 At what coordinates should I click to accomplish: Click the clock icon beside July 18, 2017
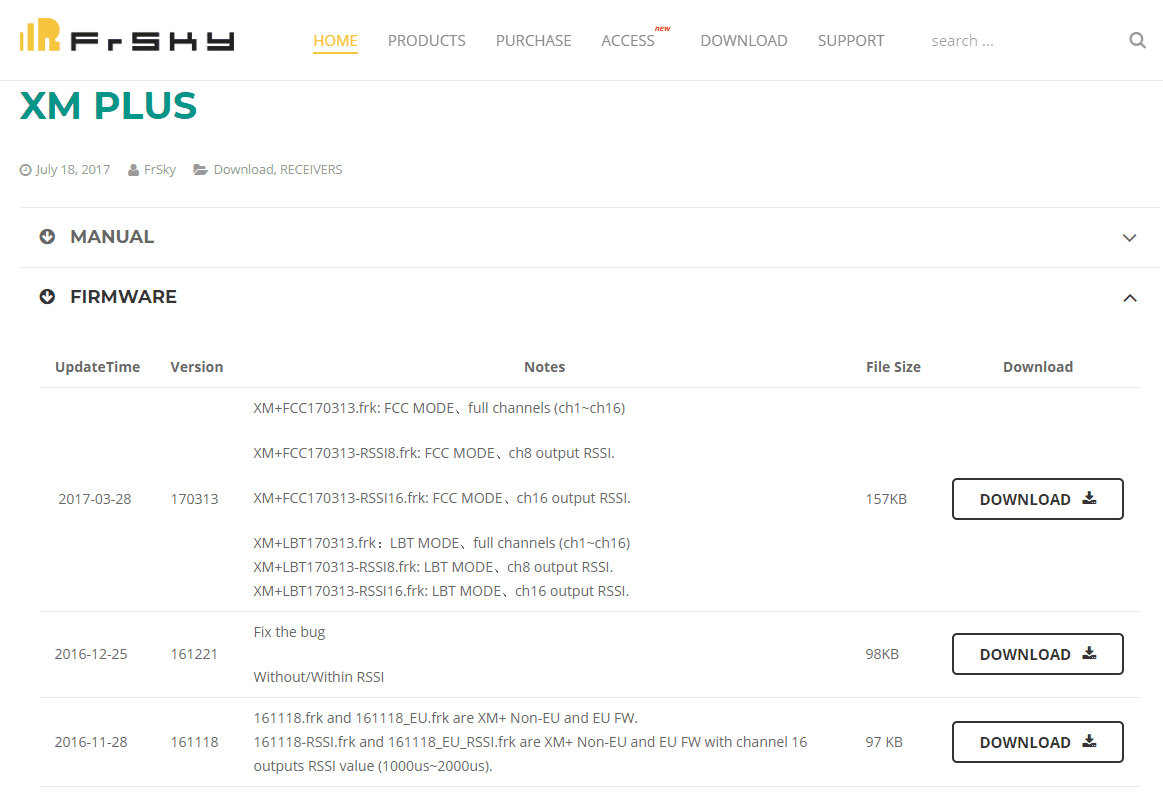[x=25, y=170]
